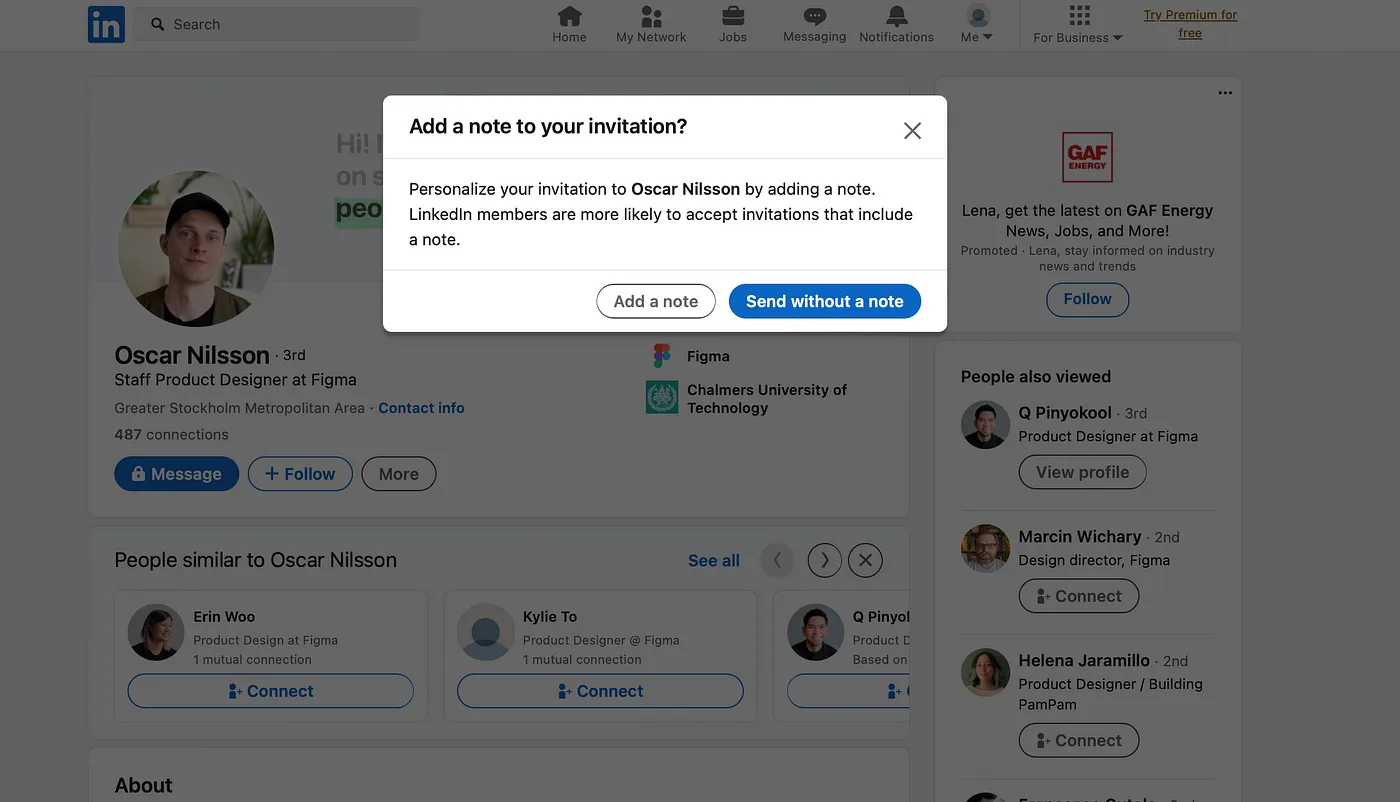Screen dimensions: 1400x802
Task: Open Q Pinyokool's avatar in People also viewed
Action: point(985,425)
